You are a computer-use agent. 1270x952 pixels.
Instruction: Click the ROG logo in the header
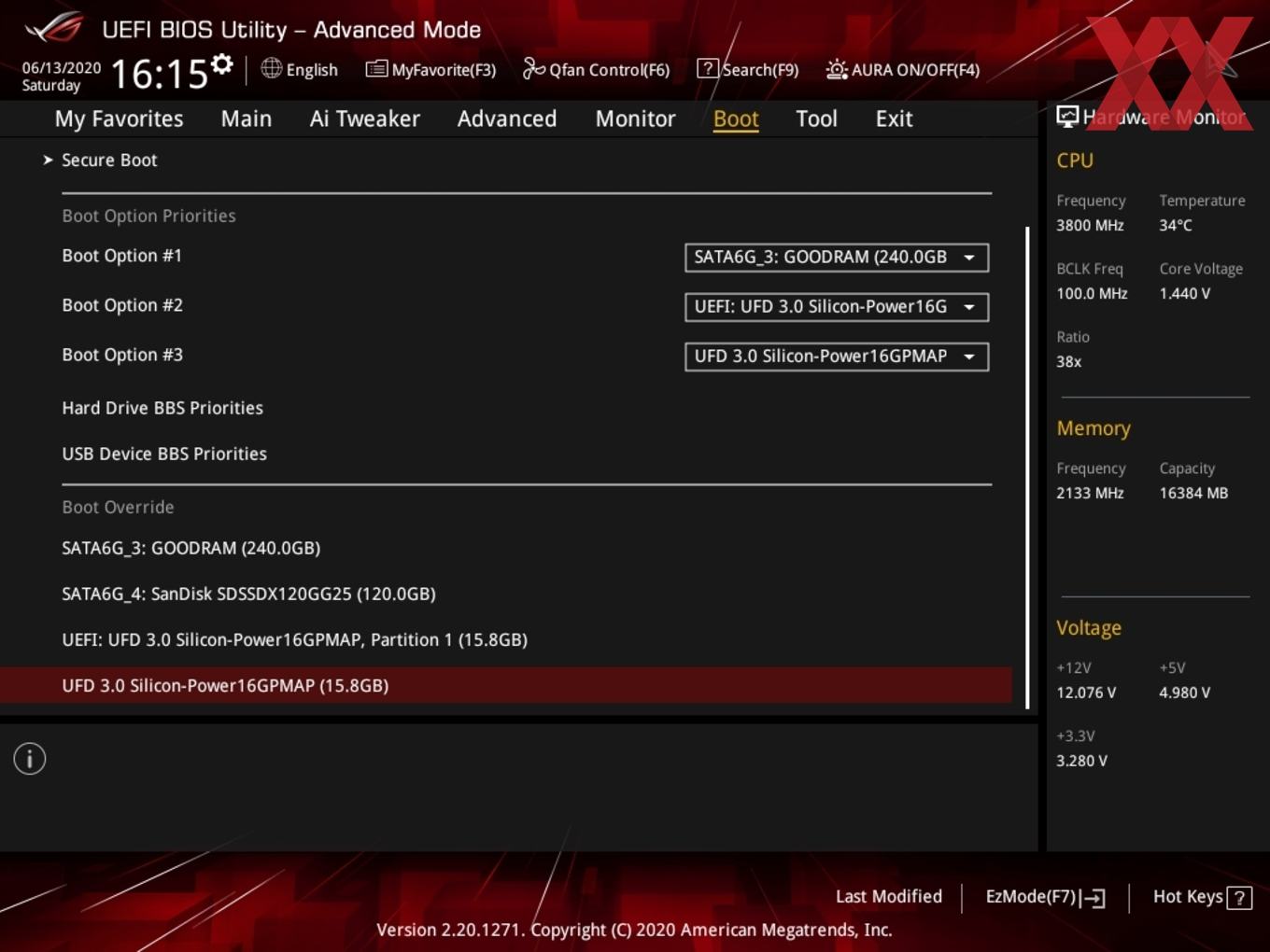click(x=54, y=28)
